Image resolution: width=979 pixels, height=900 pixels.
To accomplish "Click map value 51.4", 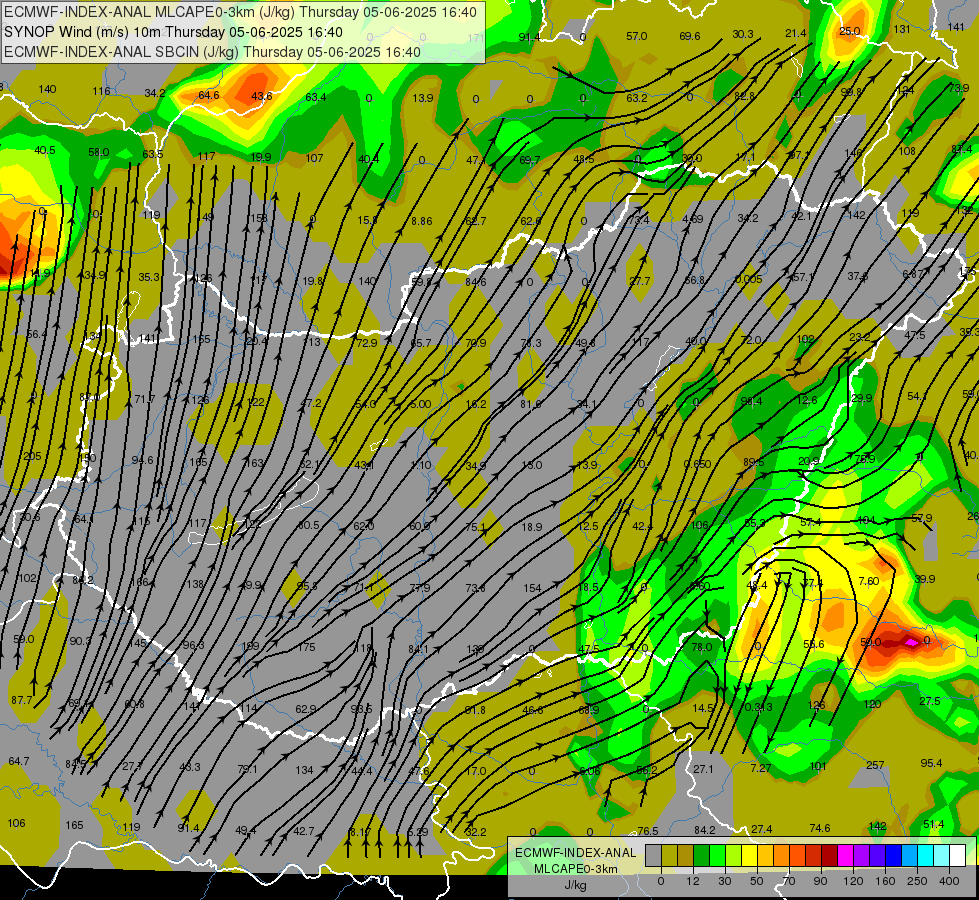I will pyautogui.click(x=933, y=824).
